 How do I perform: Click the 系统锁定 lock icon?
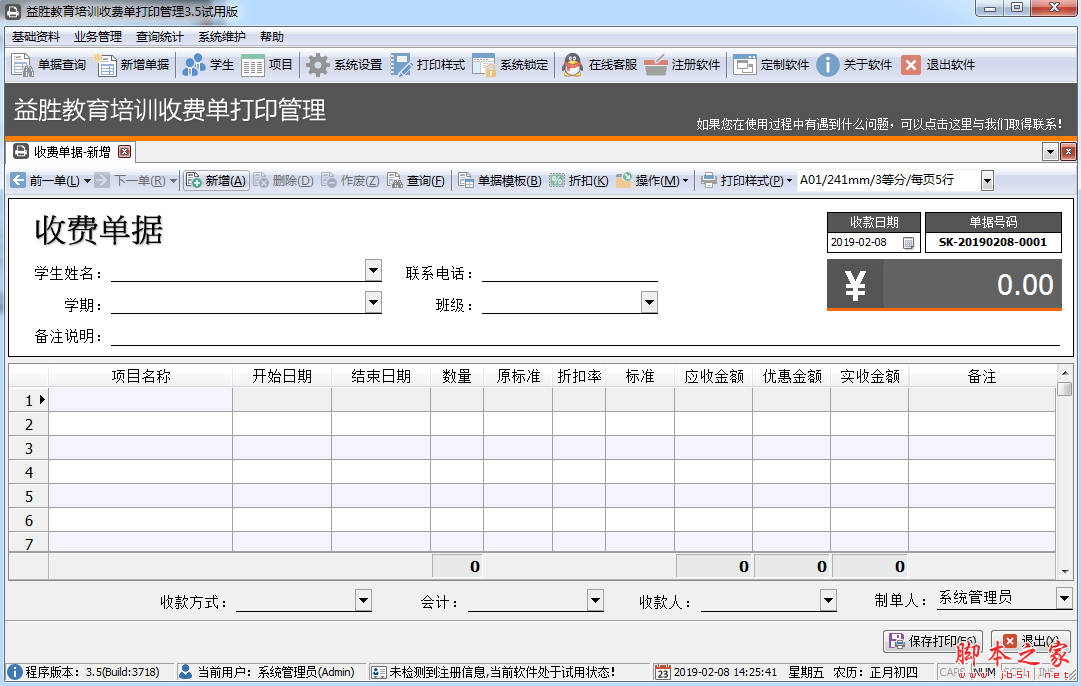(x=484, y=65)
